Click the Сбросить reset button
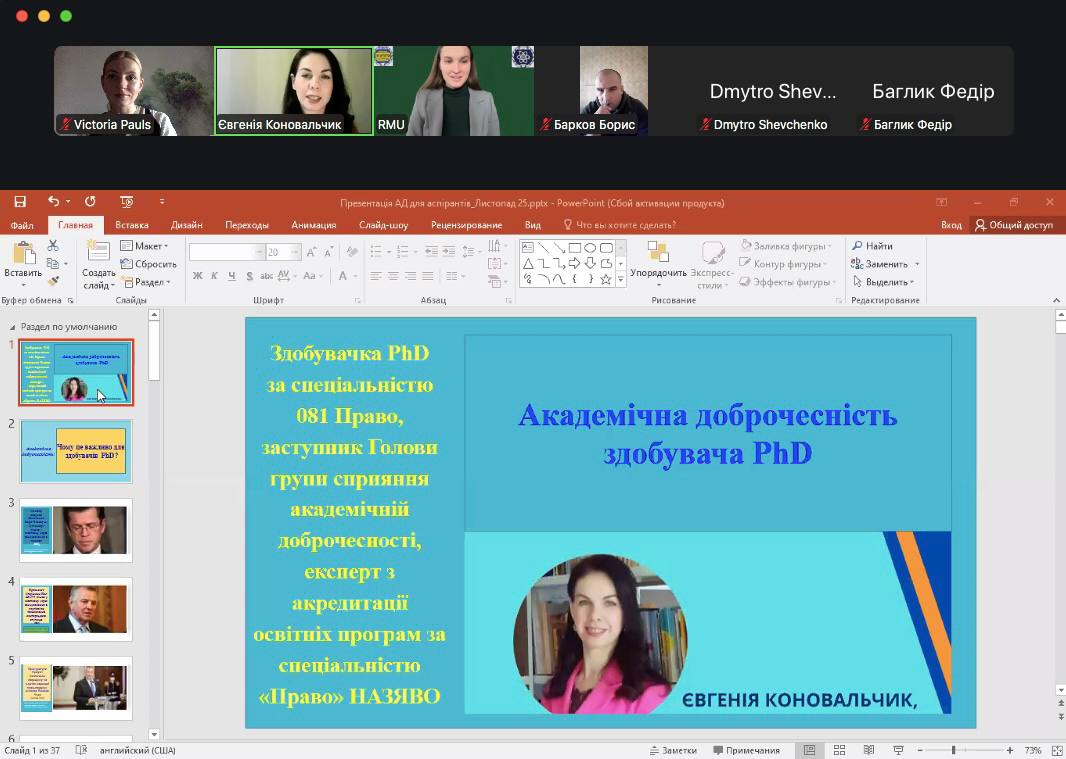Viewport: 1066px width, 759px height. [148, 264]
